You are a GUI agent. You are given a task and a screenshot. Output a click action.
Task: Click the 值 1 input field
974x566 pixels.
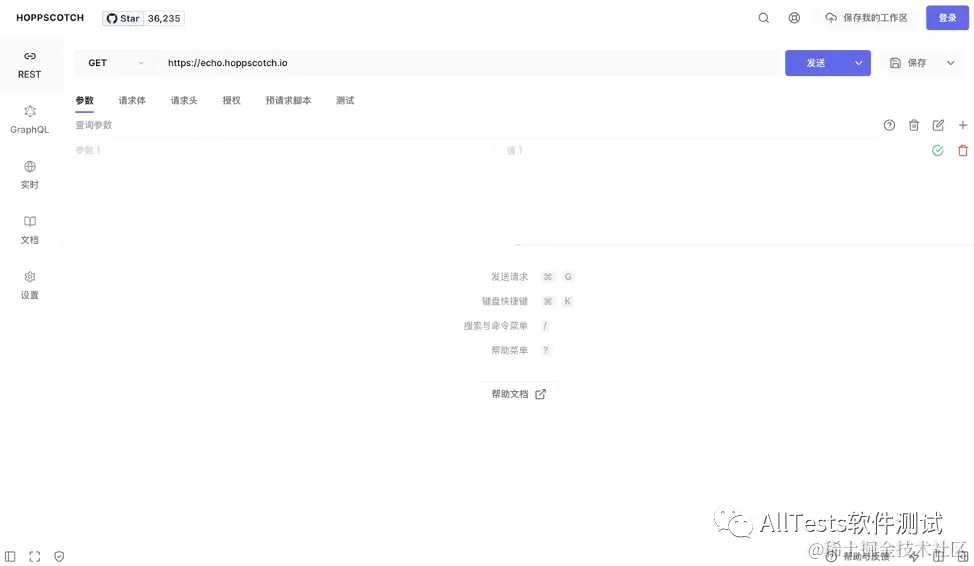click(x=711, y=150)
